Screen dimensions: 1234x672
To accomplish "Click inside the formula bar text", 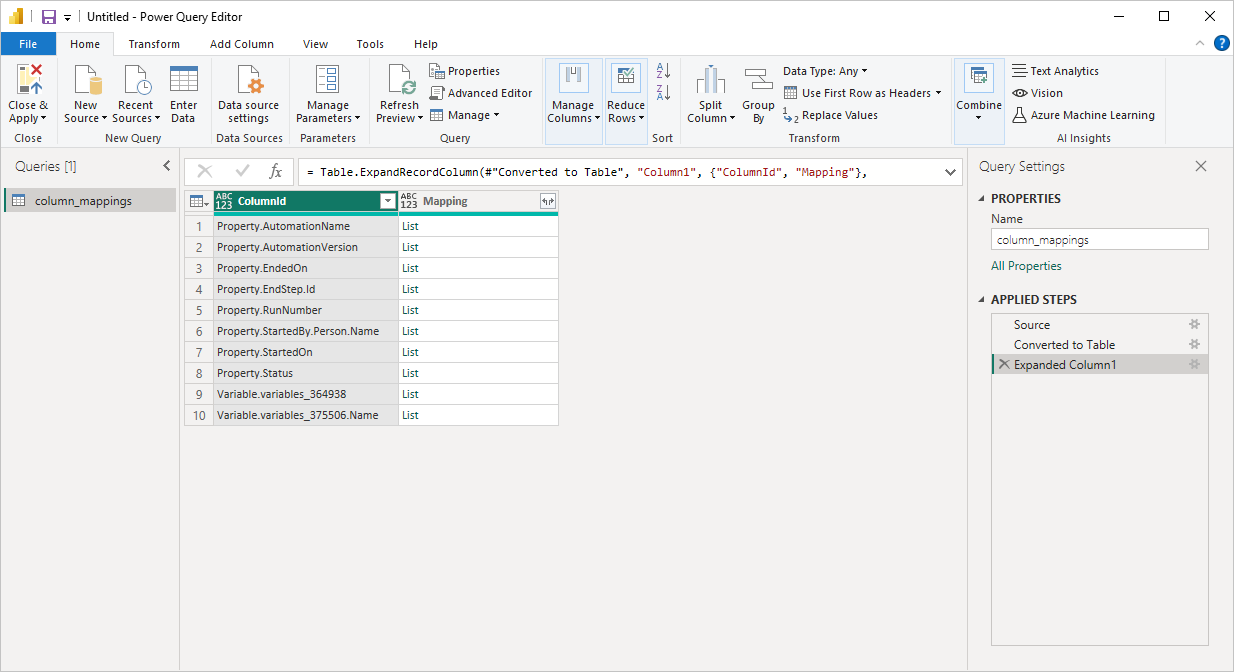I will coord(619,172).
